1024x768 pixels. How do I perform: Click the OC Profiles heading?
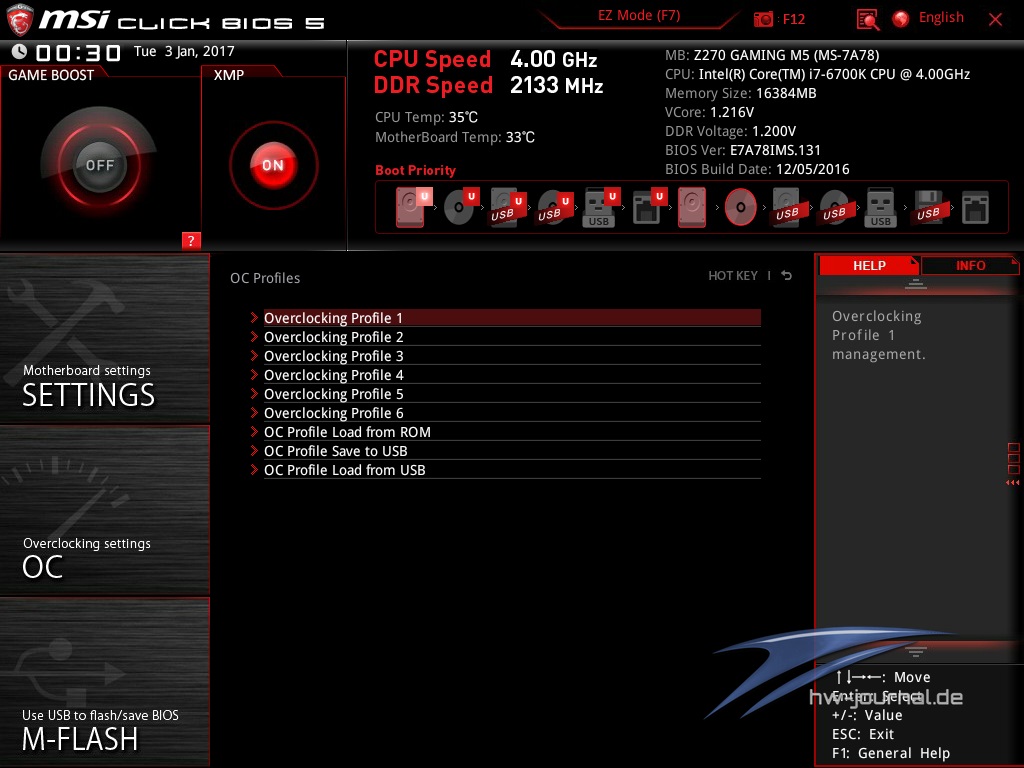[x=265, y=278]
